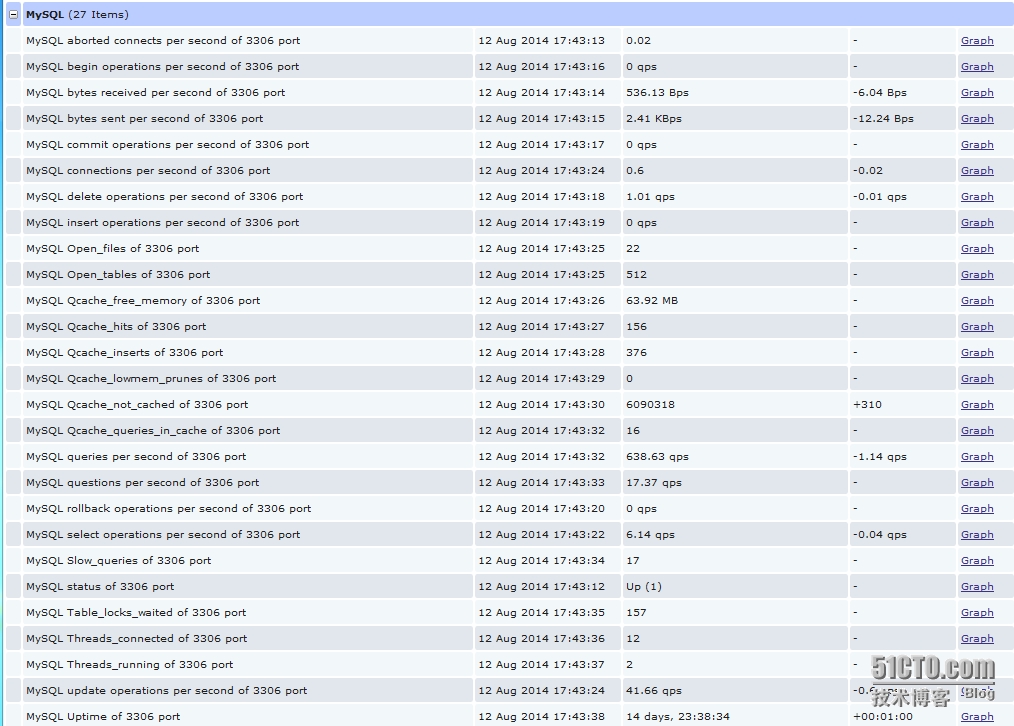Image resolution: width=1014 pixels, height=726 pixels.
Task: Open Graph for MySQL insert operations per second
Action: 976,222
